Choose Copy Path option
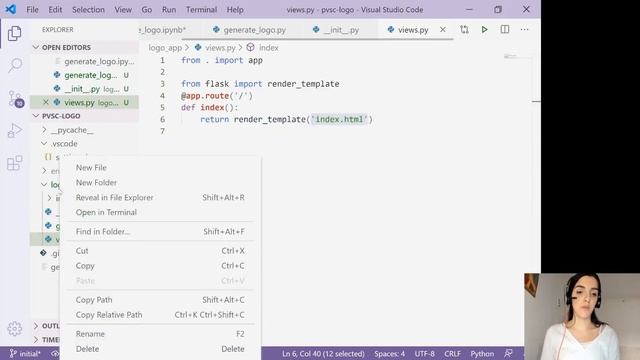The width and height of the screenshot is (640, 360). [160, 300]
